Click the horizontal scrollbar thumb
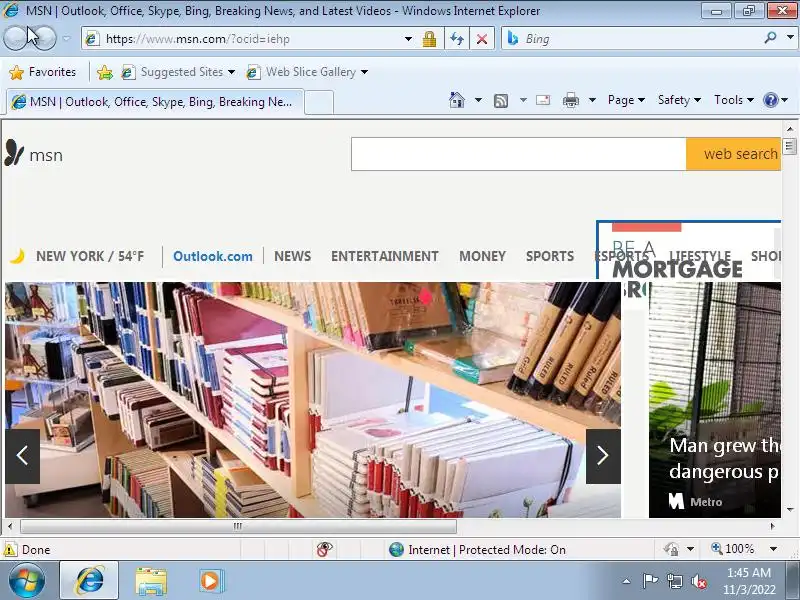800x600 pixels. (238, 526)
